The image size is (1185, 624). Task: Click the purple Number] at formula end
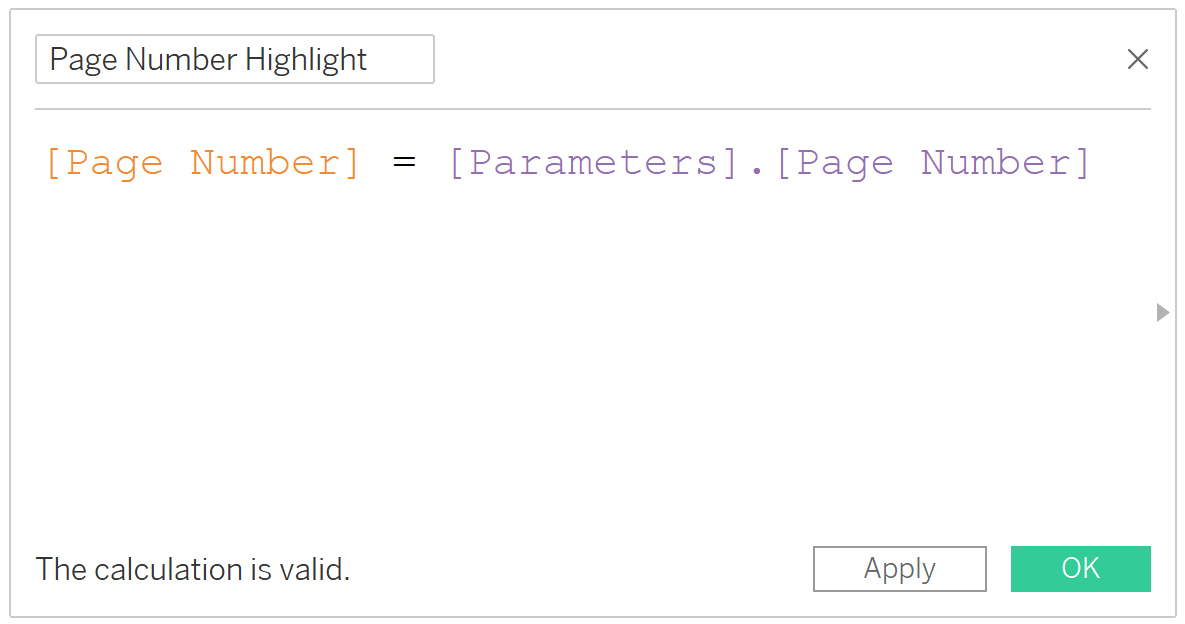1005,163
